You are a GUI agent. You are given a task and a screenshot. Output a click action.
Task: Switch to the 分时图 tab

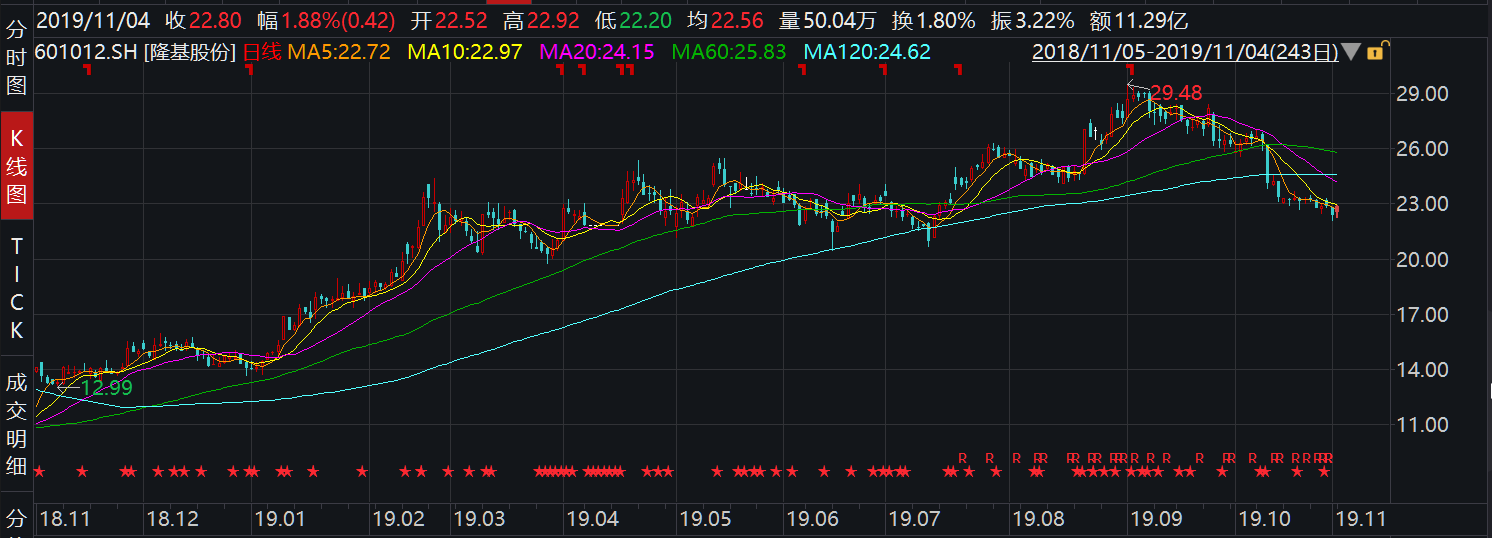[16, 58]
